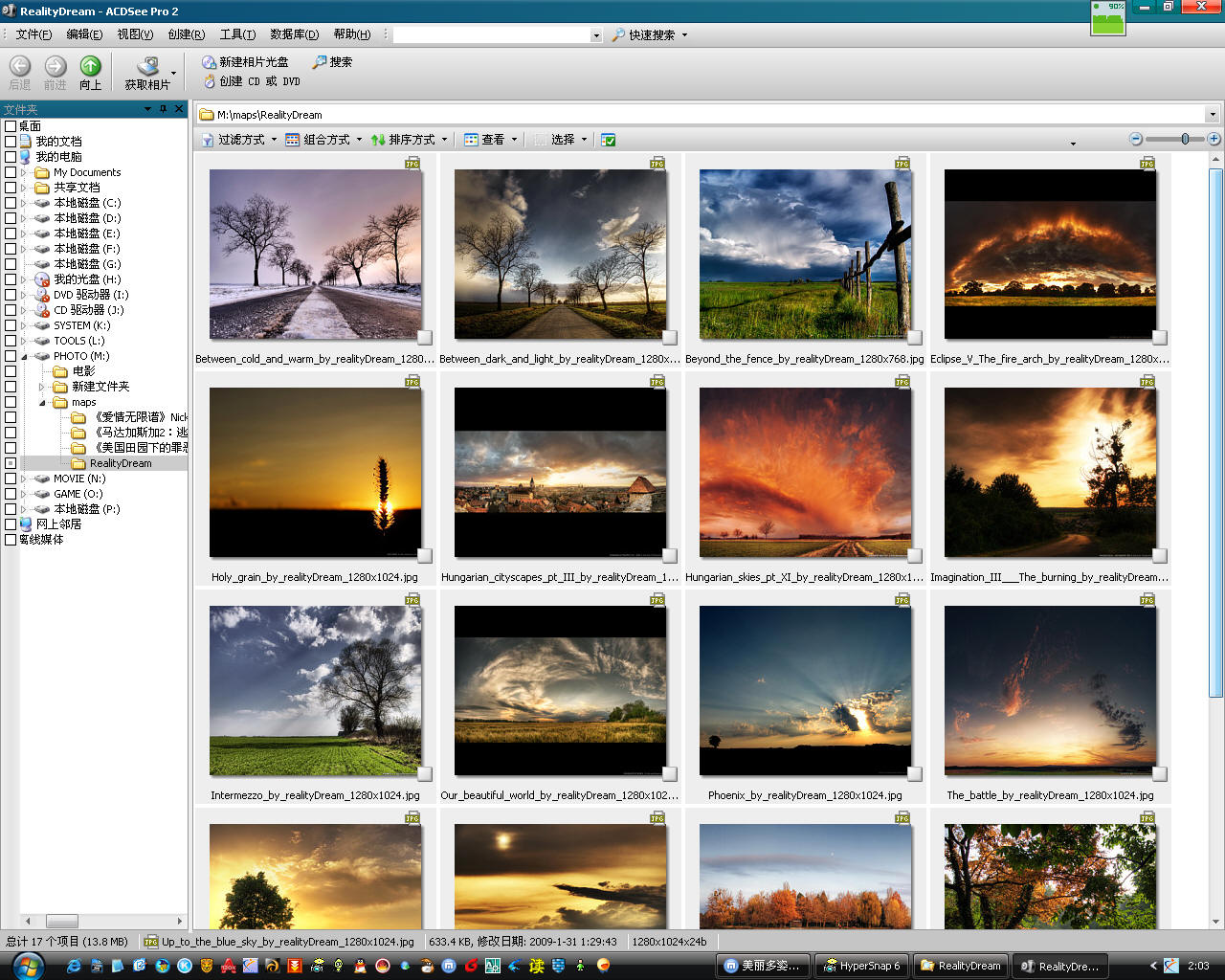Tick the checkbox beside My Documents
The width and height of the screenshot is (1225, 980).
[x=11, y=172]
